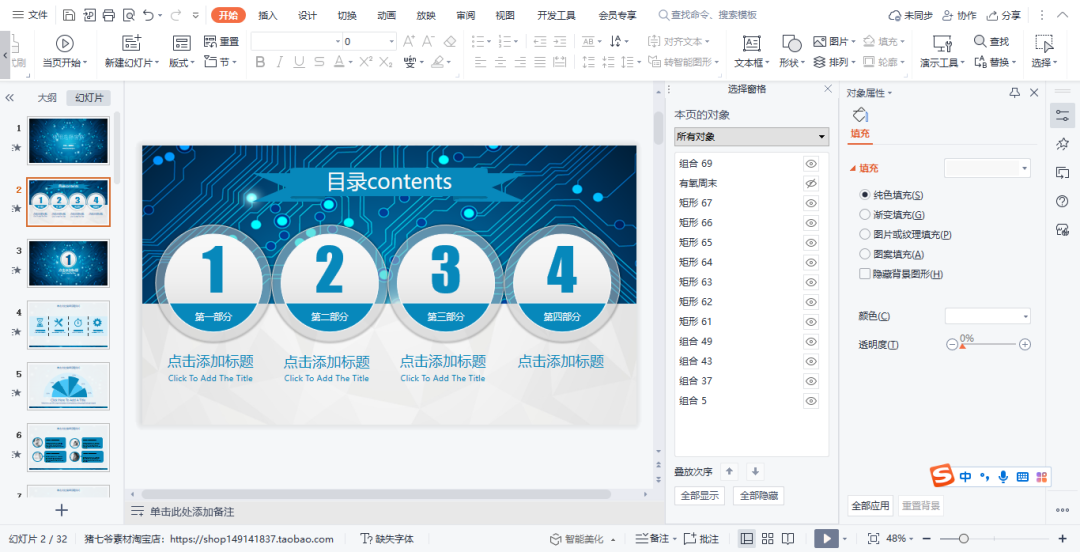Enable 隐藏背景图形 checkbox
The image size is (1080, 552).
coord(865,274)
